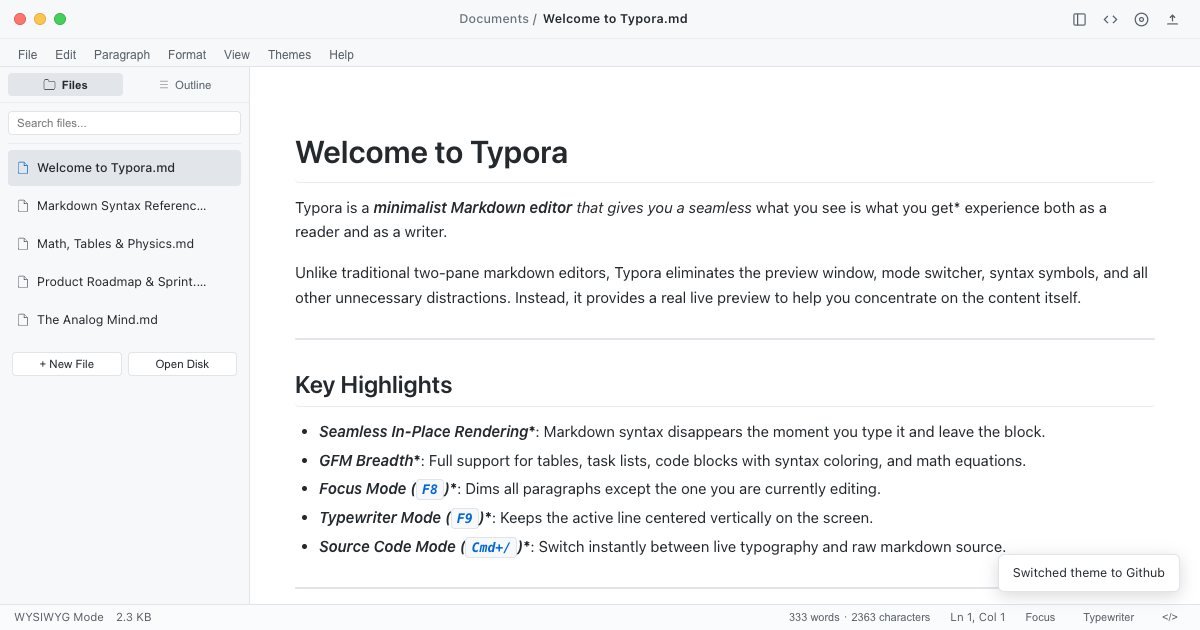Click the file icon beside The Analog Mind.md
The height and width of the screenshot is (630, 1200).
pyautogui.click(x=23, y=320)
